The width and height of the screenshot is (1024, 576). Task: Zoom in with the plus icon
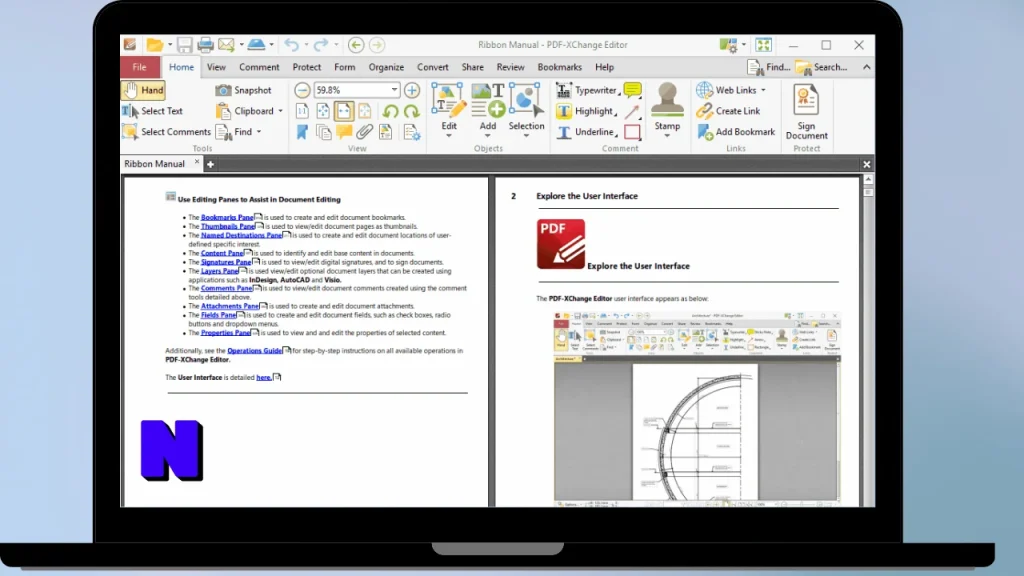(x=411, y=90)
